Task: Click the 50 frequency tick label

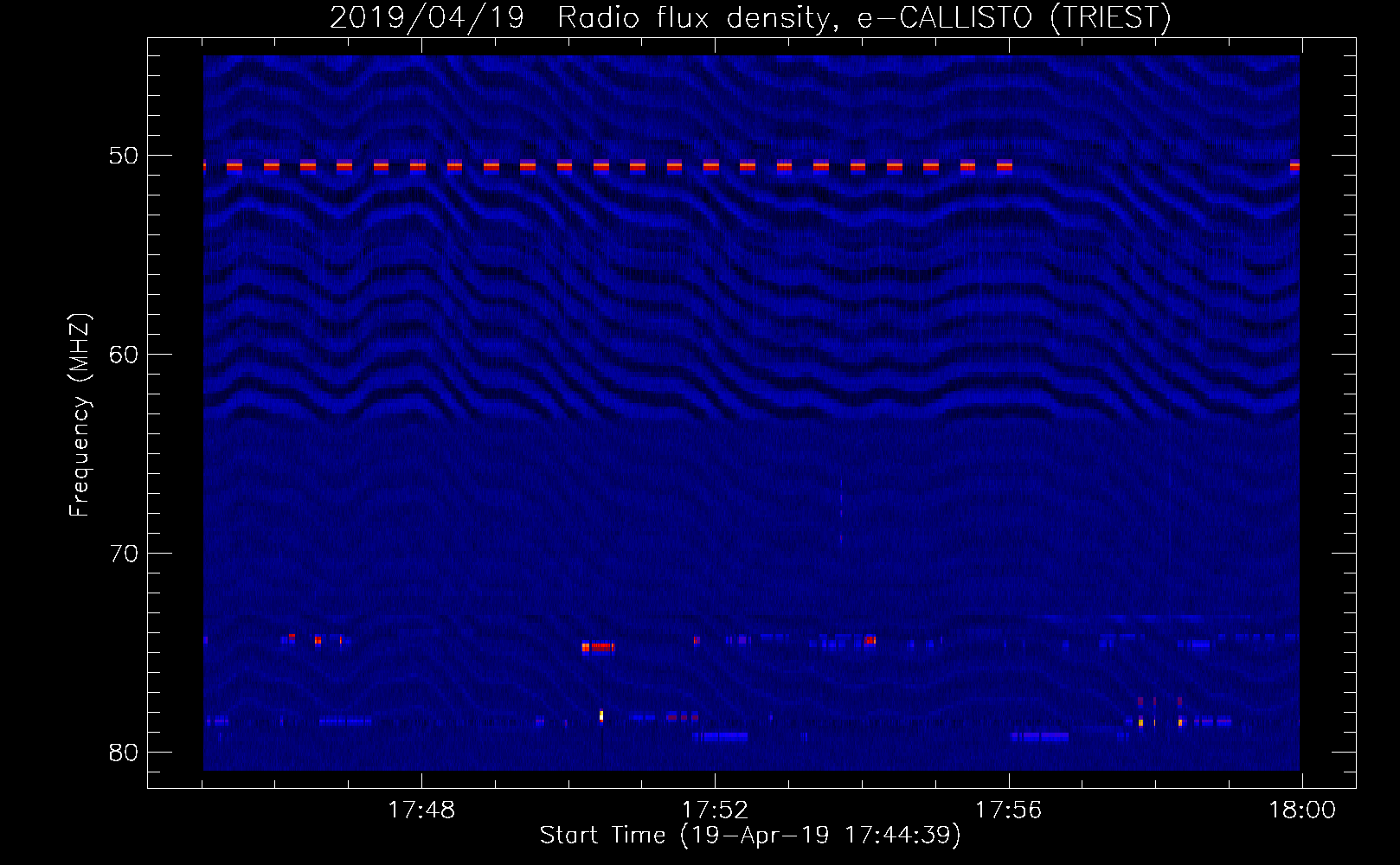Action: (x=124, y=156)
